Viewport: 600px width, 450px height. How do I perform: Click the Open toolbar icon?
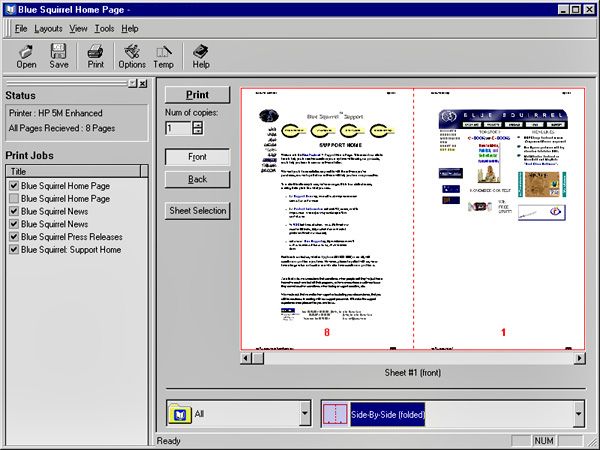point(26,51)
